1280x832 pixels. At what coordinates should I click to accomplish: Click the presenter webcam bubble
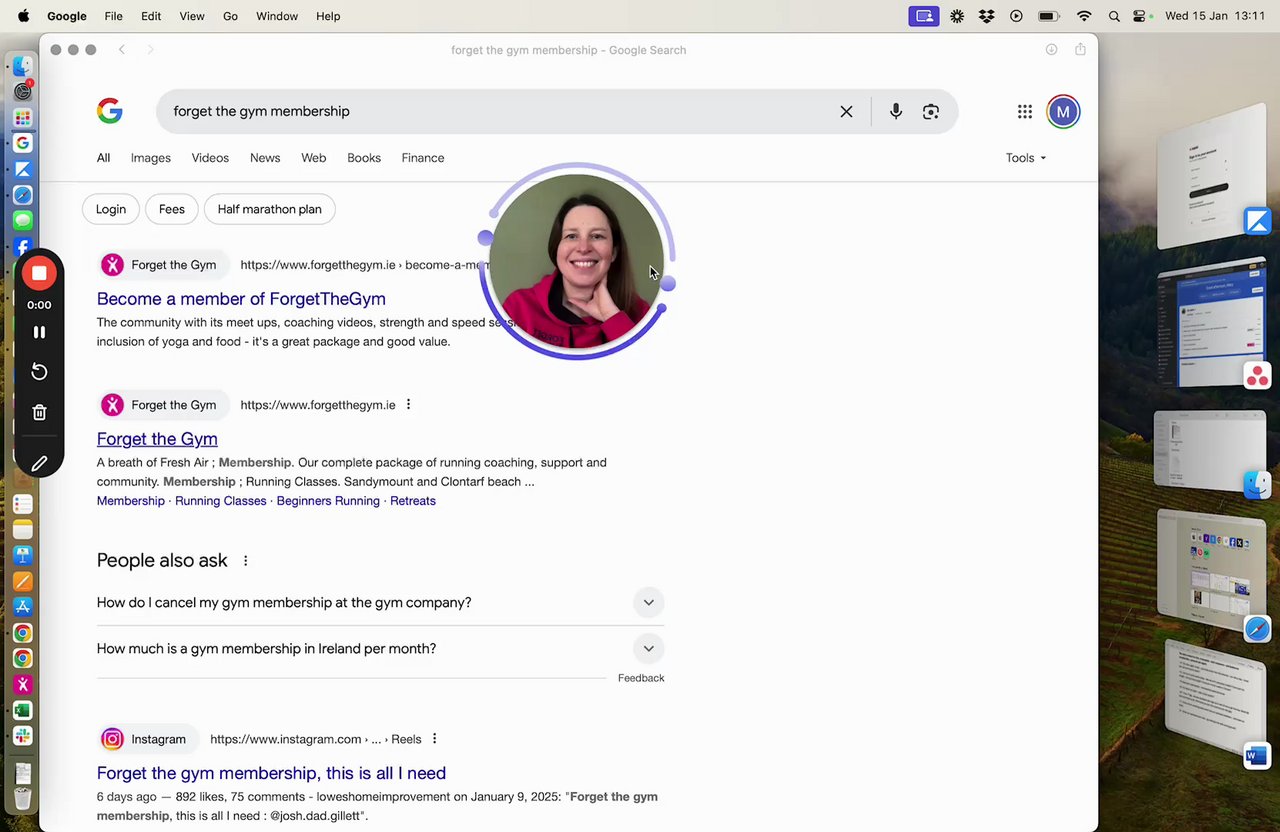point(577,262)
